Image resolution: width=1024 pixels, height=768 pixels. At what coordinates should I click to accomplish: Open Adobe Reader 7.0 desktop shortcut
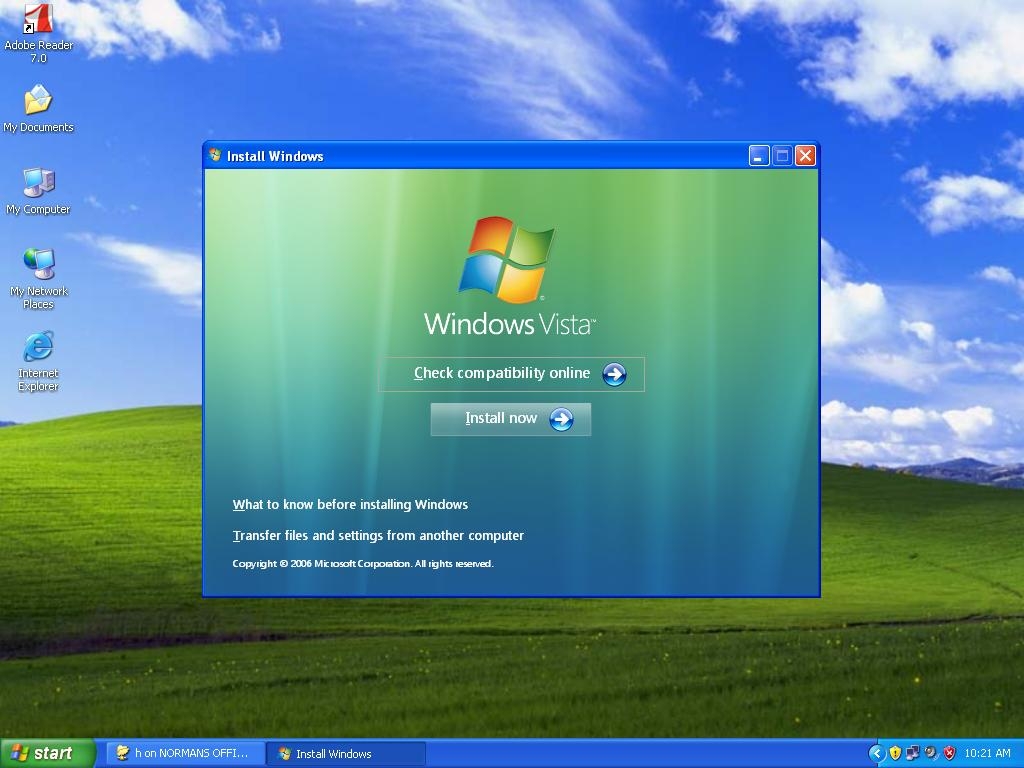[x=38, y=33]
